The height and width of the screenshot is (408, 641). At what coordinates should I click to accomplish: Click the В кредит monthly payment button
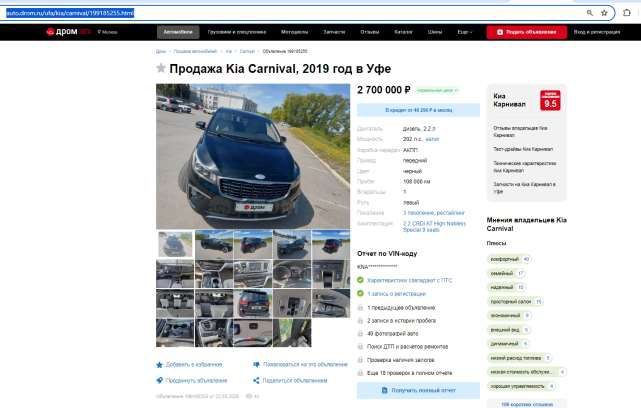(x=418, y=110)
